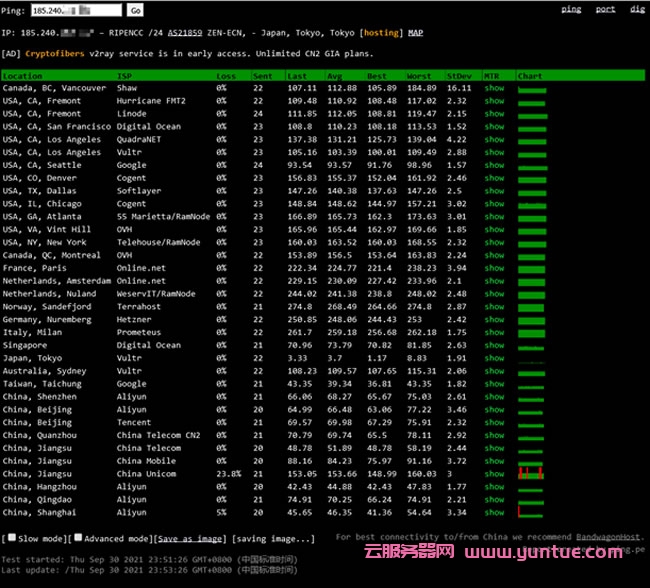Show MTR for Chicago Cogent row
The width and height of the screenshot is (650, 588).
click(x=494, y=204)
